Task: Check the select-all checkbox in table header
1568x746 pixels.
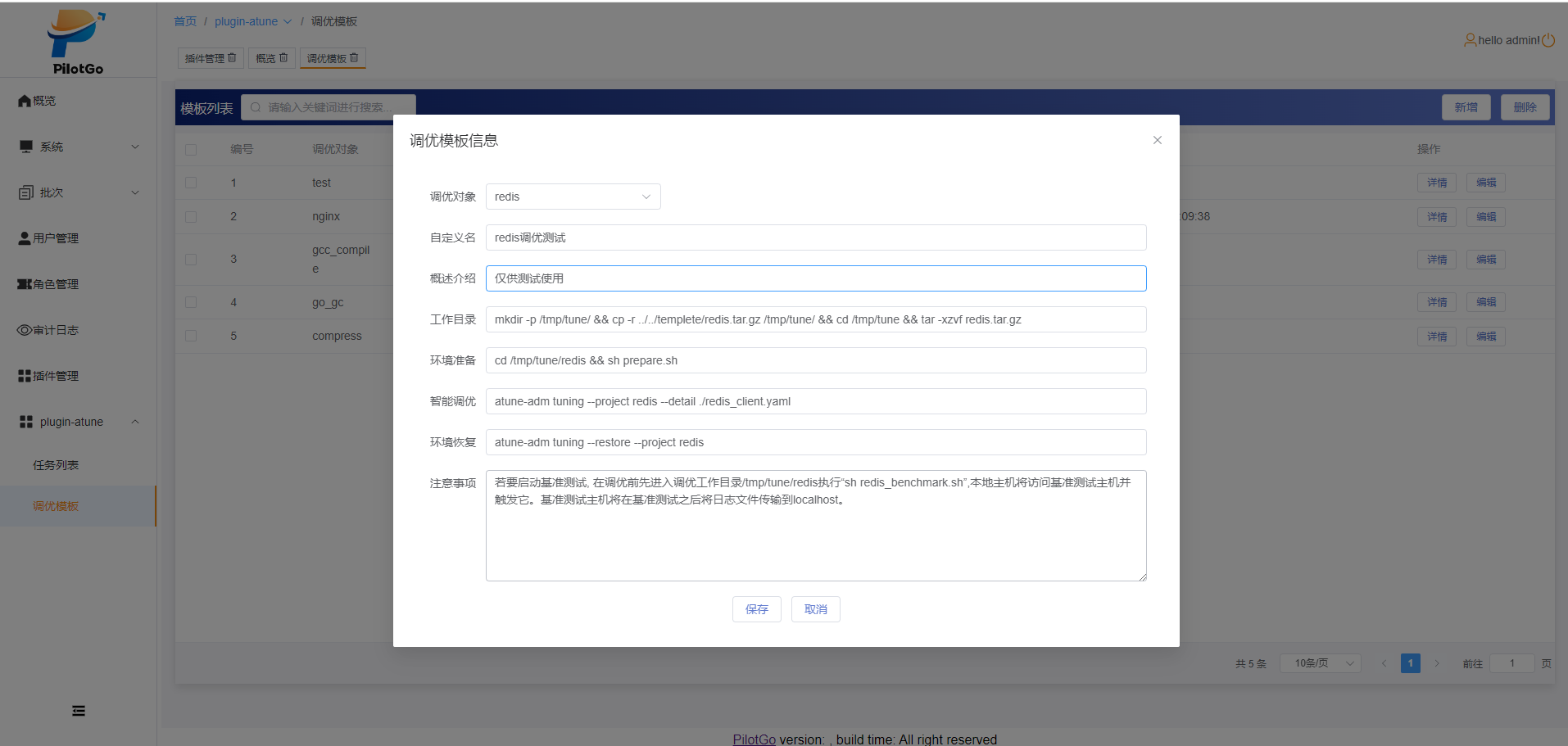Action: tap(191, 148)
